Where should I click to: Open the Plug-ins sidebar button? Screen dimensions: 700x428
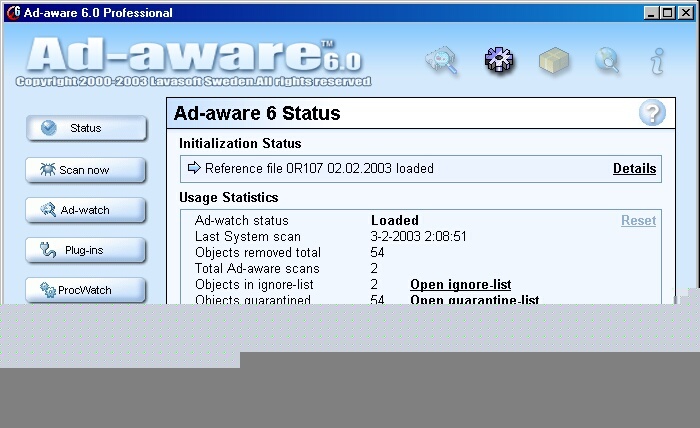(x=86, y=250)
